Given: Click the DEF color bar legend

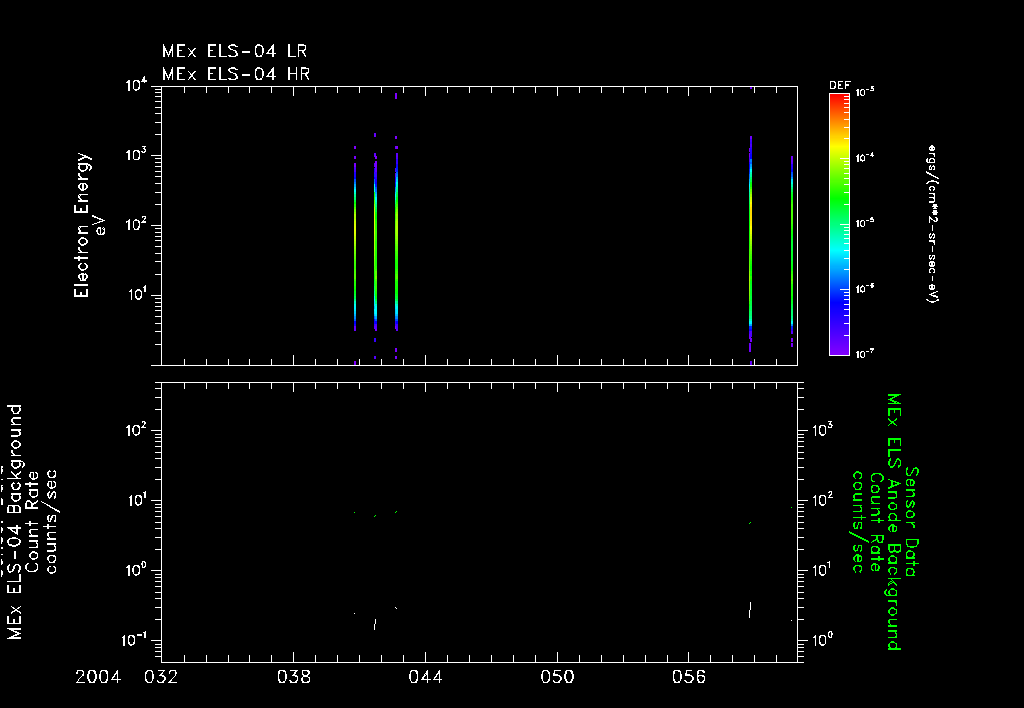Looking at the screenshot, I should 839,225.
